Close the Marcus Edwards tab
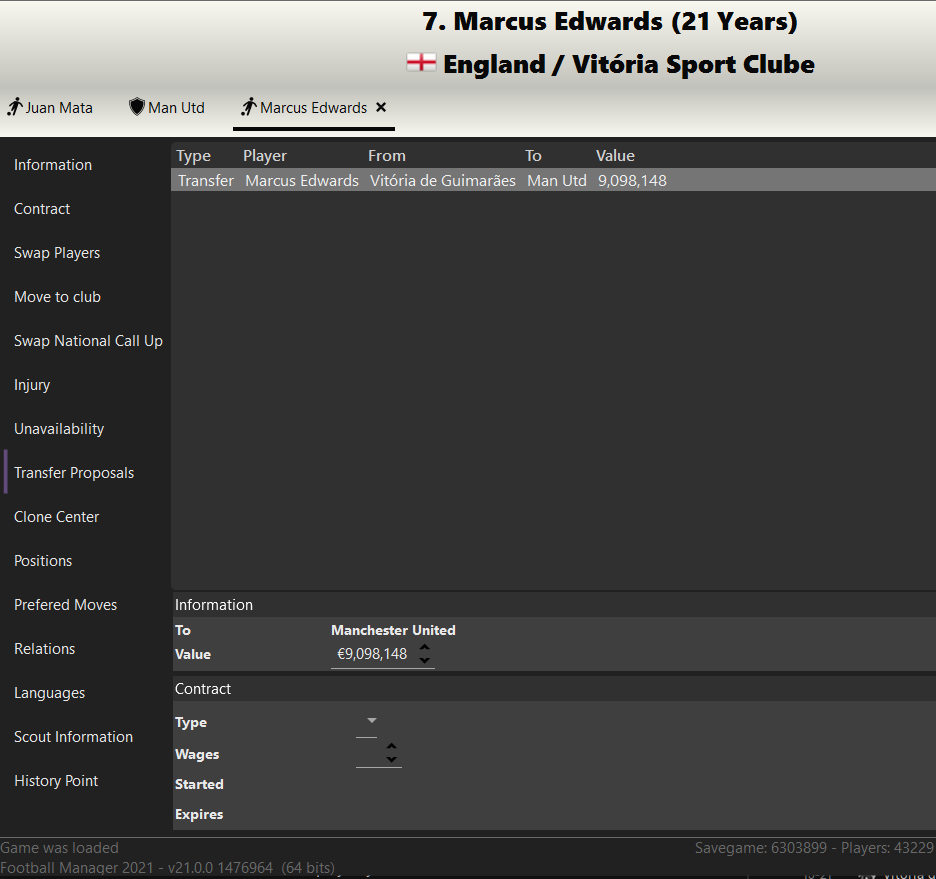The height and width of the screenshot is (879, 936). point(381,107)
